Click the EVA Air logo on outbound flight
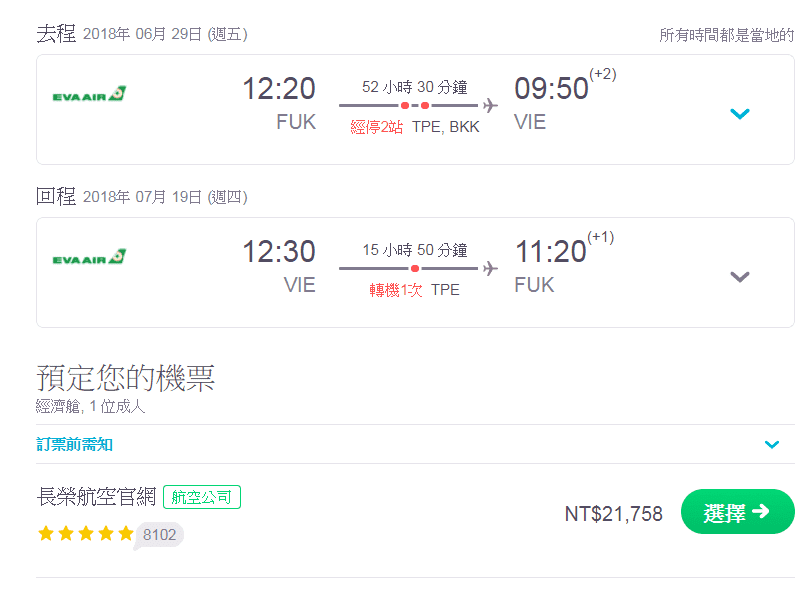The width and height of the screenshot is (810, 589). point(89,94)
